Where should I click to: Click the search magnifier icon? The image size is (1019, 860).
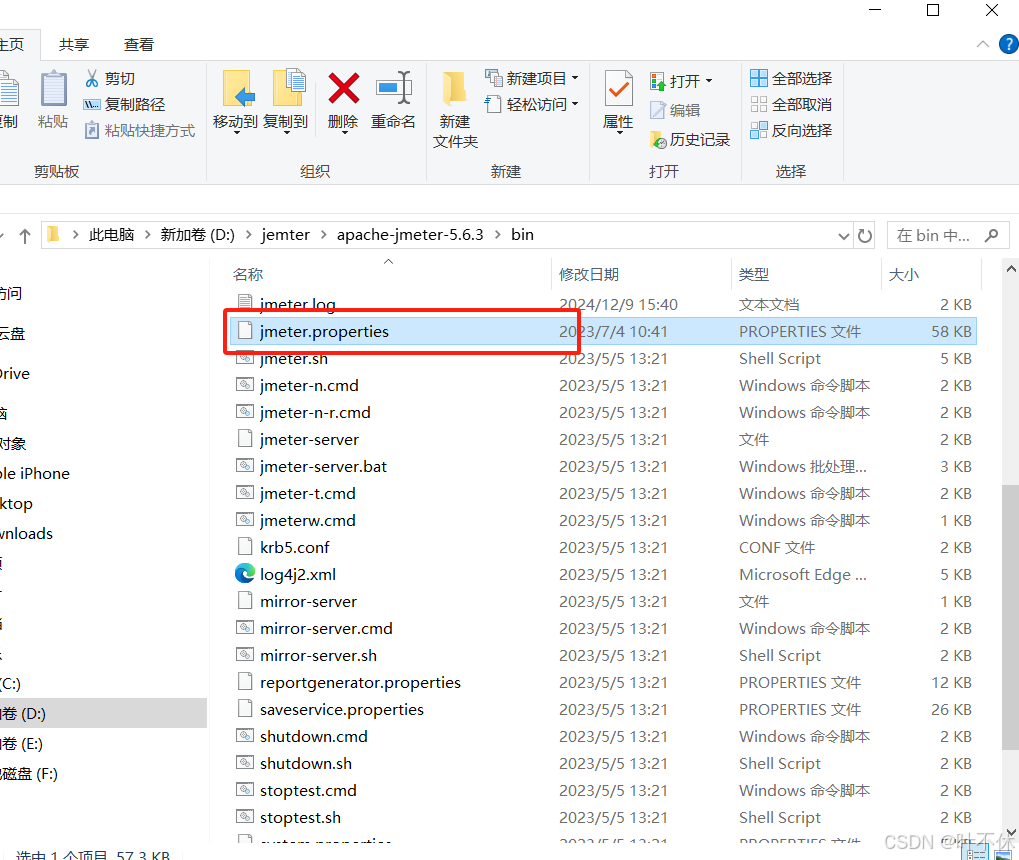[x=991, y=235]
